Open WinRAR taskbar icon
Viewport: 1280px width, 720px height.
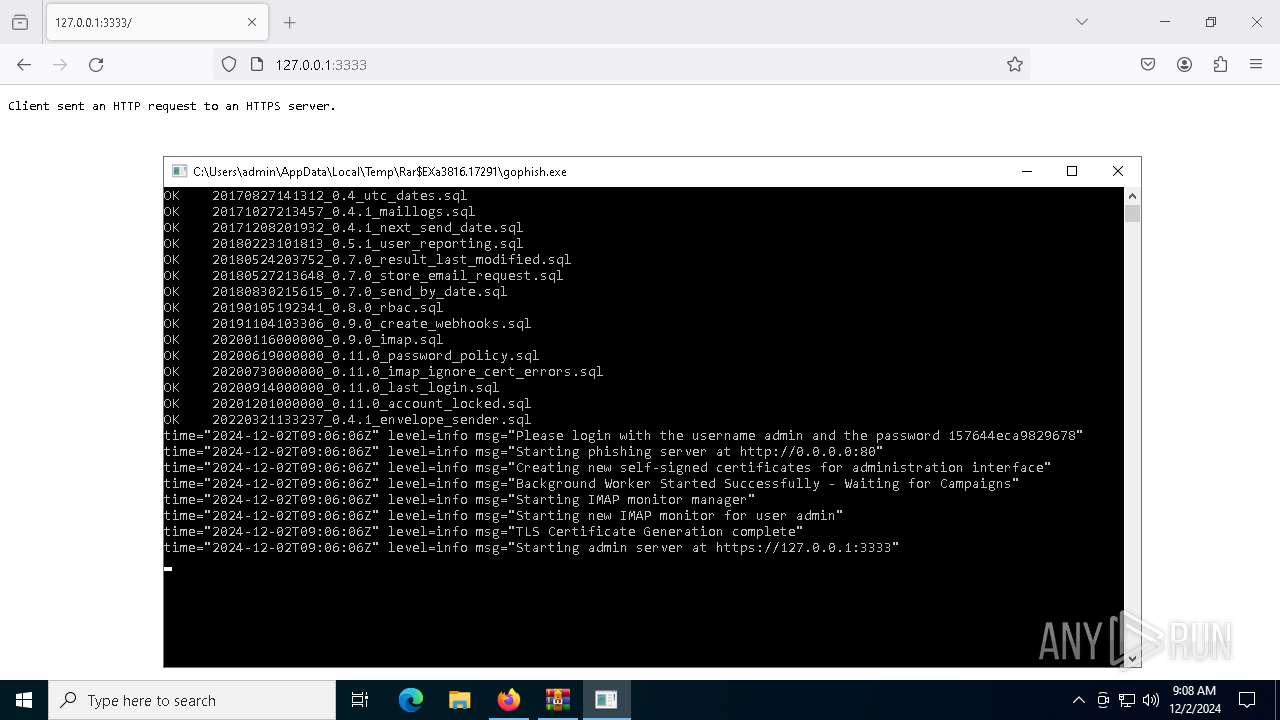point(557,700)
